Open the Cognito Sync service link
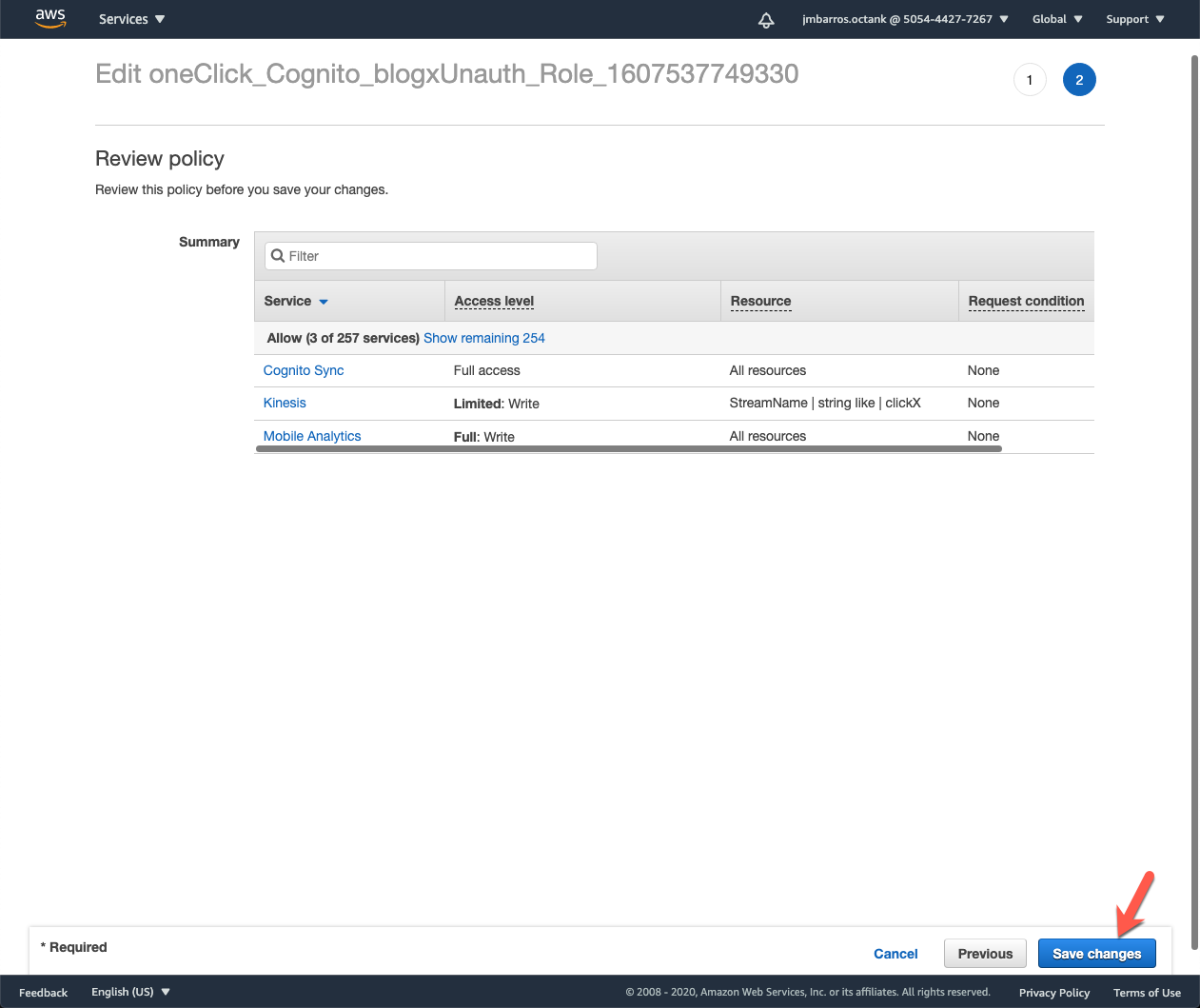 (x=304, y=370)
